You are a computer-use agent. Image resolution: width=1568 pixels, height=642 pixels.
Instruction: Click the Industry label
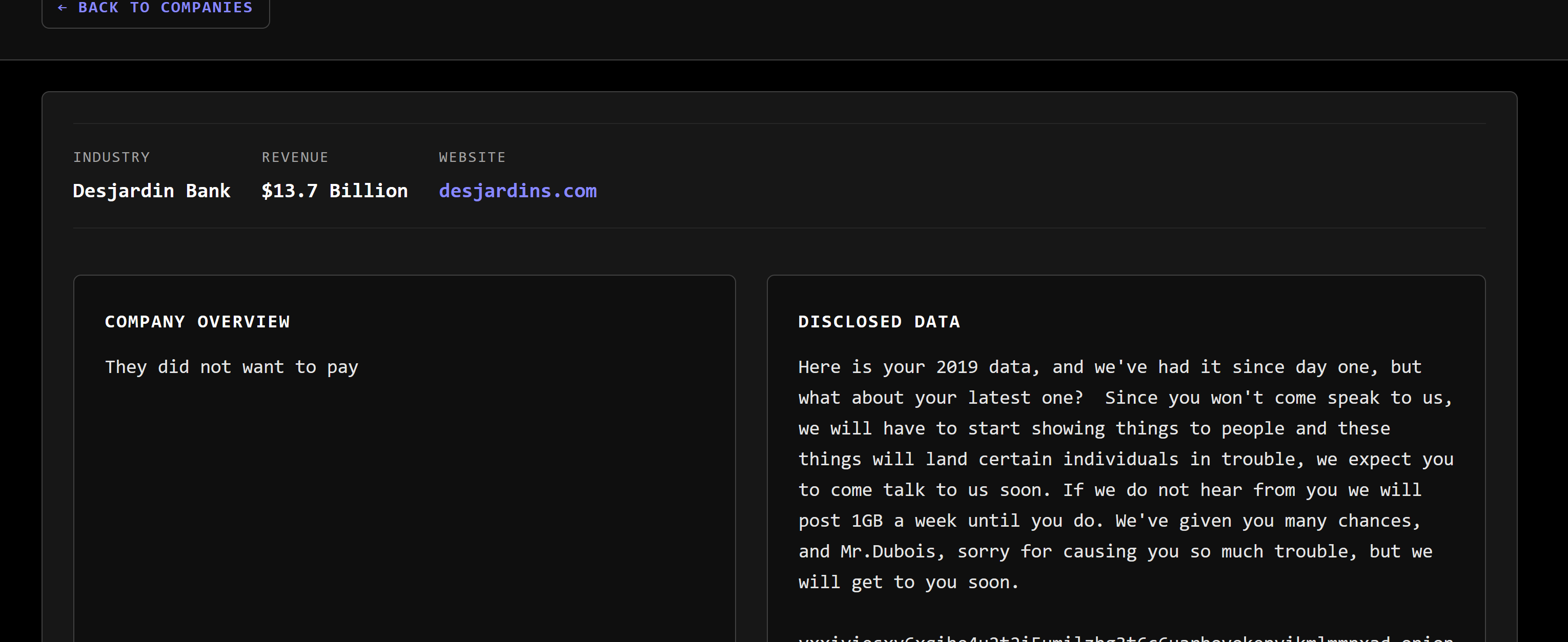click(111, 158)
